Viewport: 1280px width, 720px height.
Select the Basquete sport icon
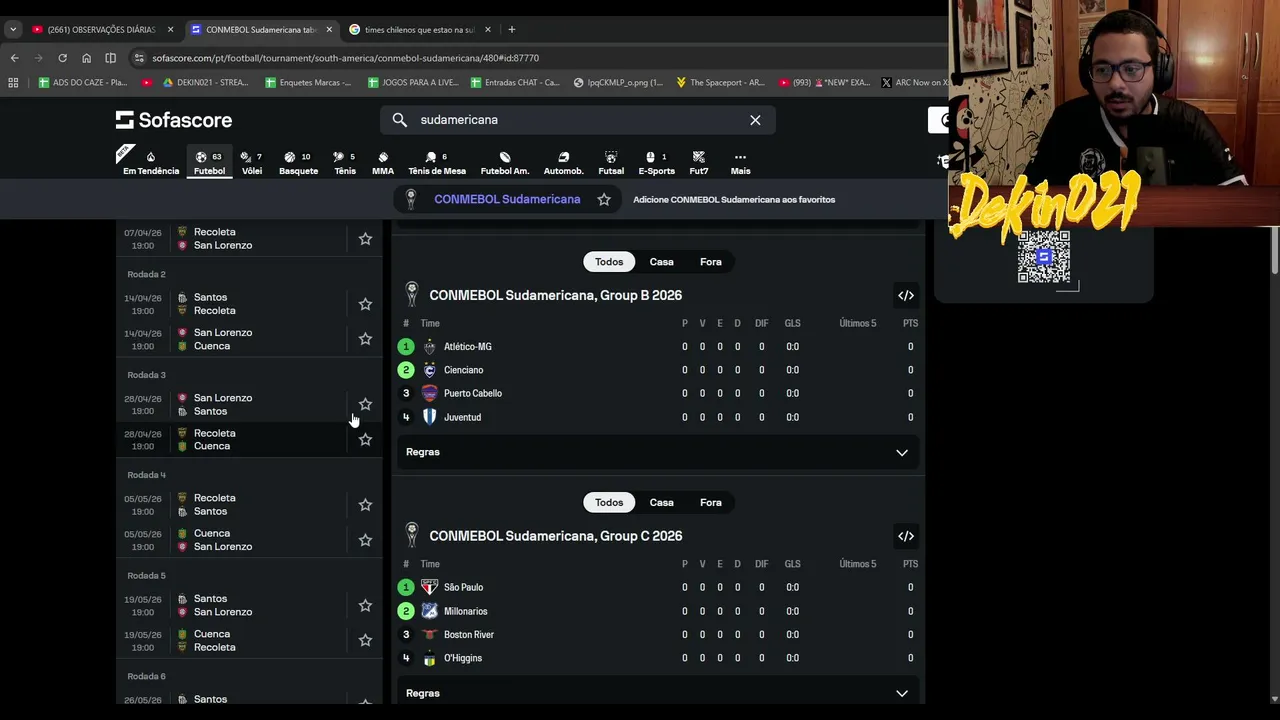(298, 163)
